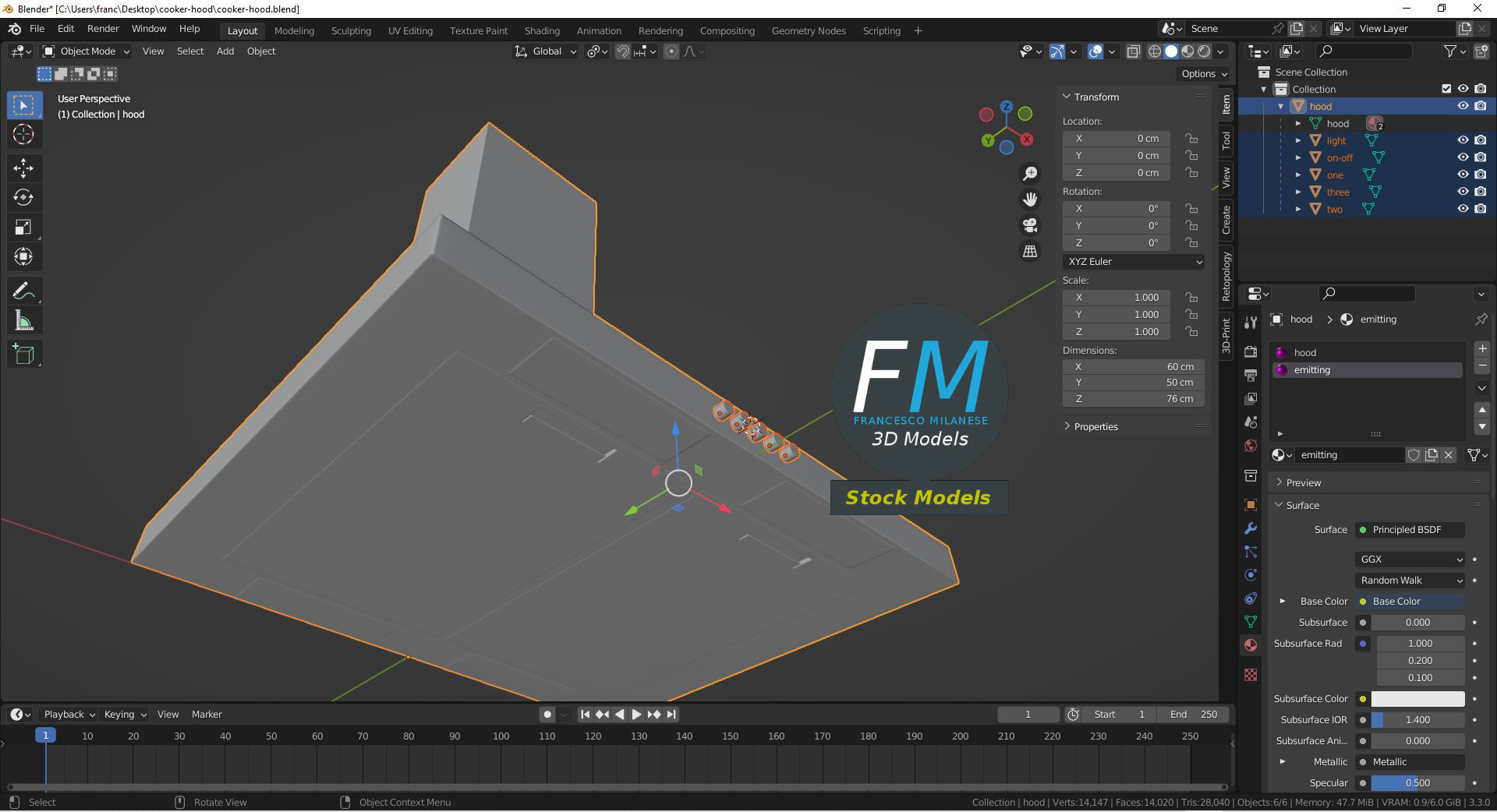Click the pan view hand icon
This screenshot has width=1497, height=812.
[x=1030, y=199]
